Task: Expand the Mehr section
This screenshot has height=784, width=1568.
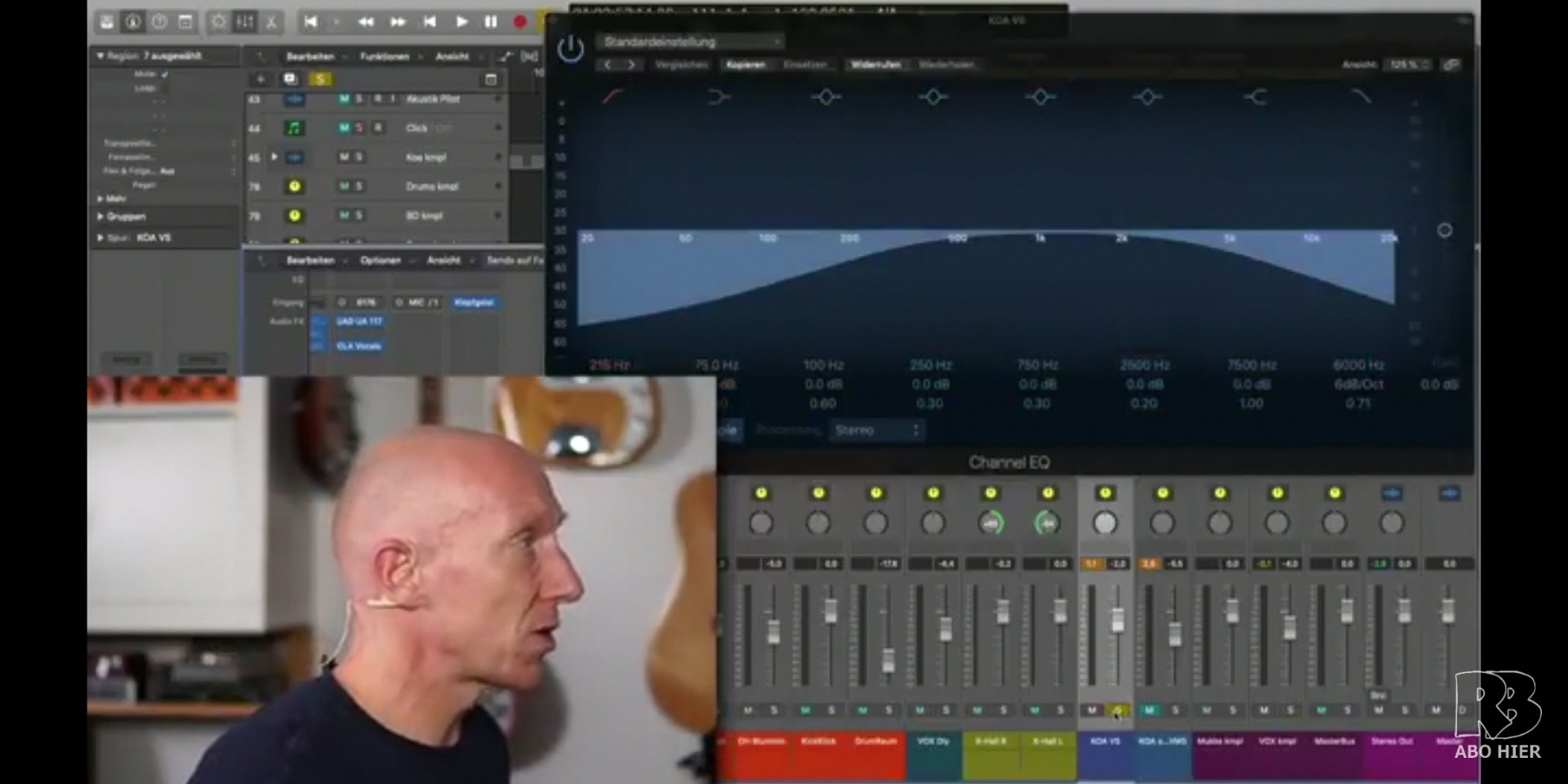Action: 100,198
